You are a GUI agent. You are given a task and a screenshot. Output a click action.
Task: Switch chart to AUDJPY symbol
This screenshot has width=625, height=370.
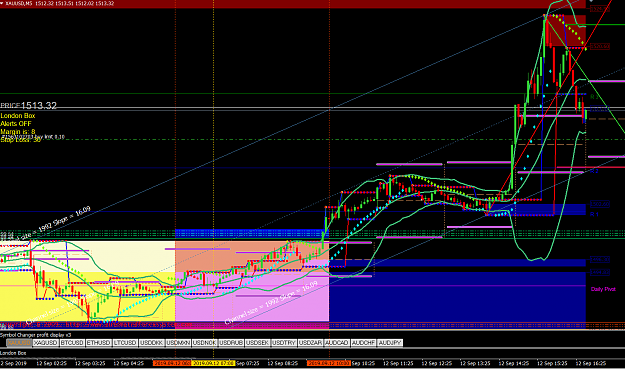[x=389, y=343]
